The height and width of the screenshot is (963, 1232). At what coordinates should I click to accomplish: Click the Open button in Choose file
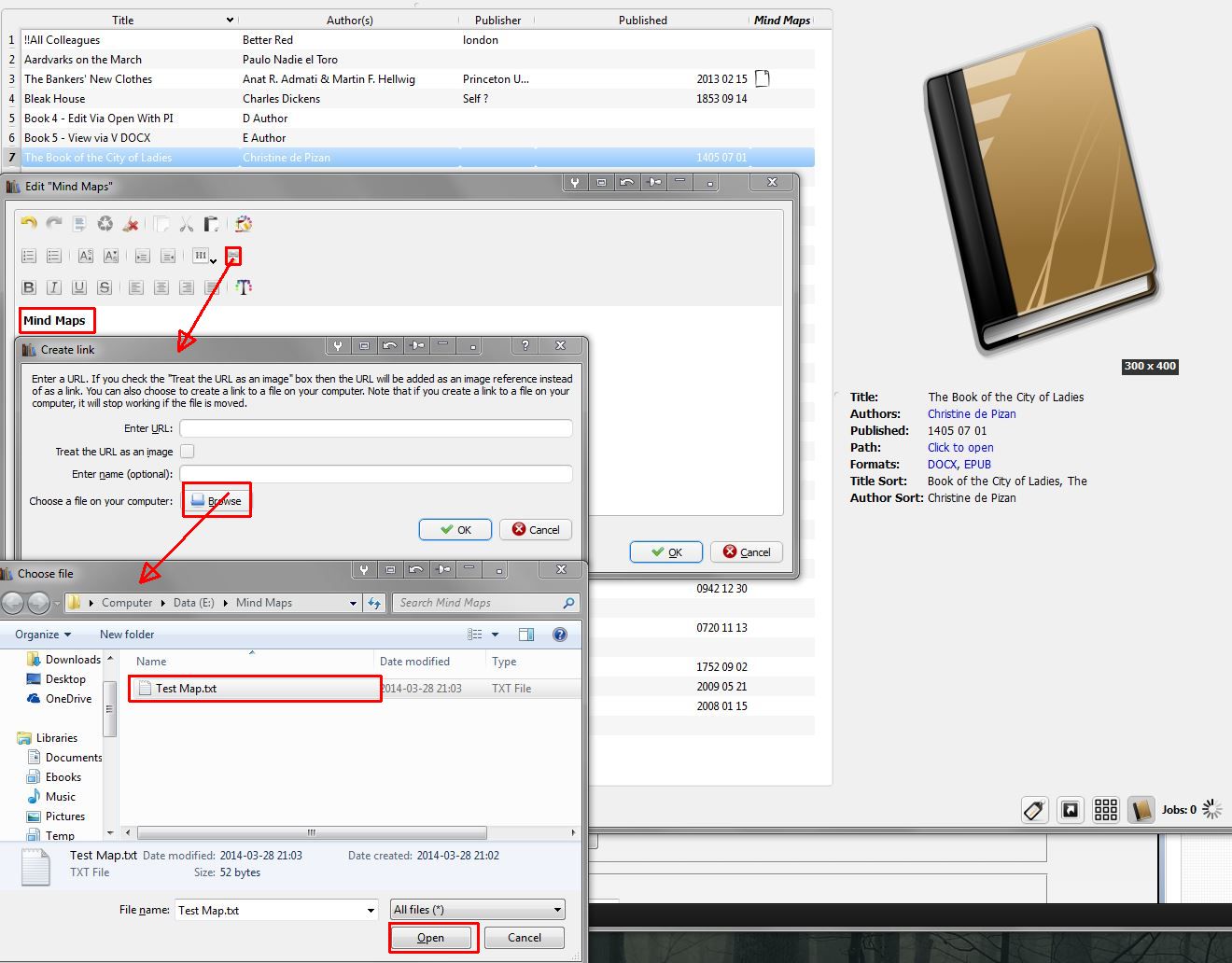coord(431,938)
